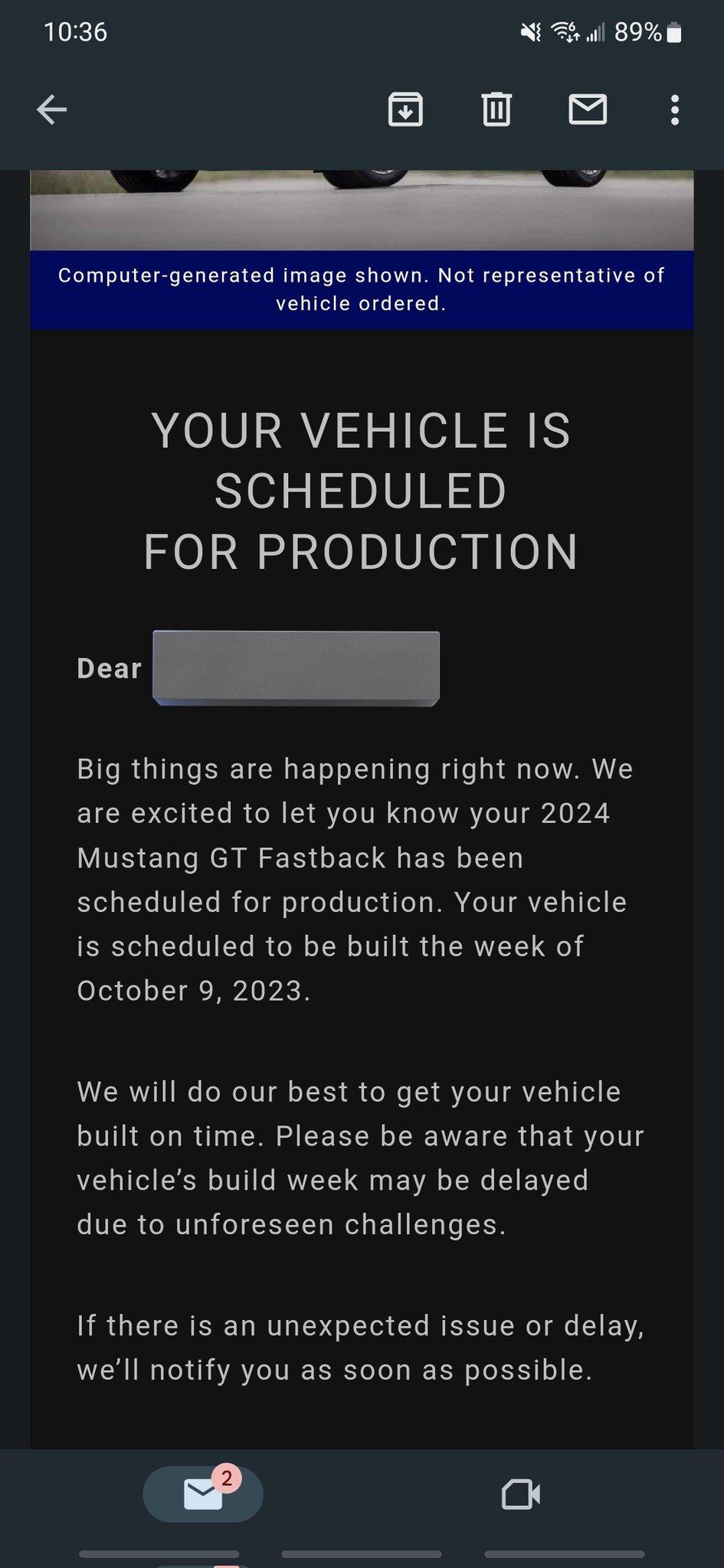Mark email as unread via envelope icon
This screenshot has height=1568, width=724.
click(x=588, y=109)
